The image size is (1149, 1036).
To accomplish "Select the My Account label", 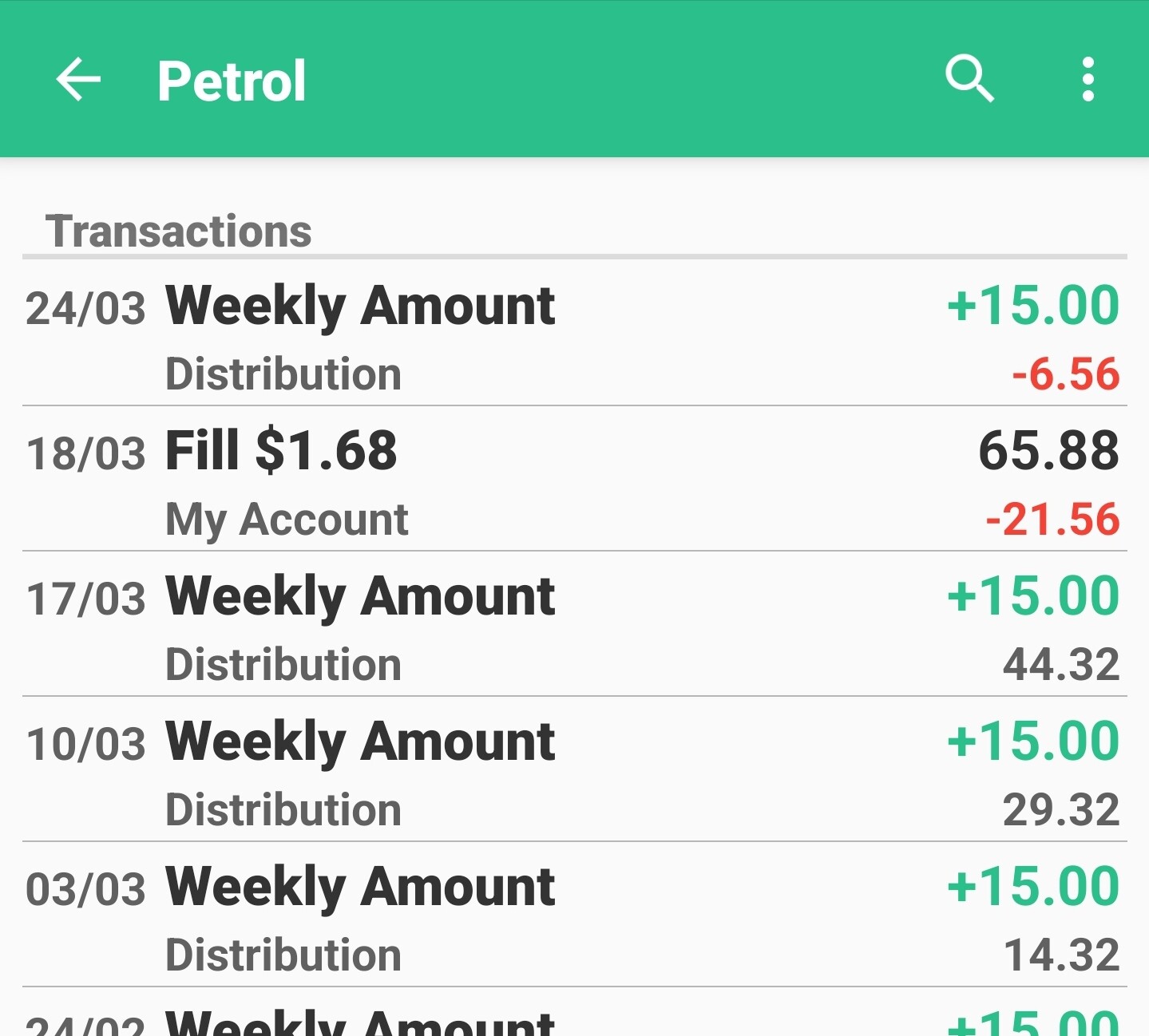I will pyautogui.click(x=287, y=520).
